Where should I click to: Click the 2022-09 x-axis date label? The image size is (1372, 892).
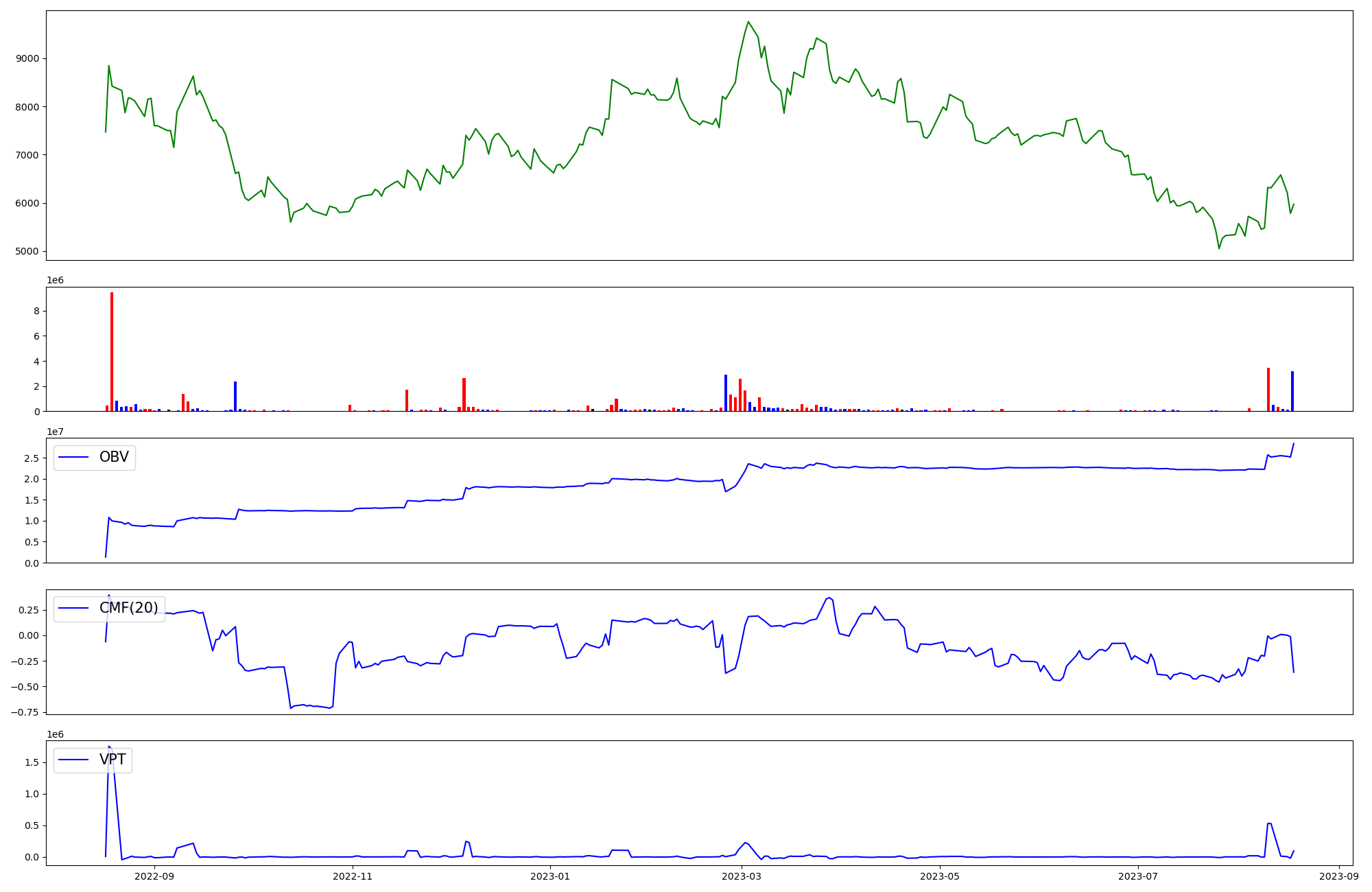154,876
